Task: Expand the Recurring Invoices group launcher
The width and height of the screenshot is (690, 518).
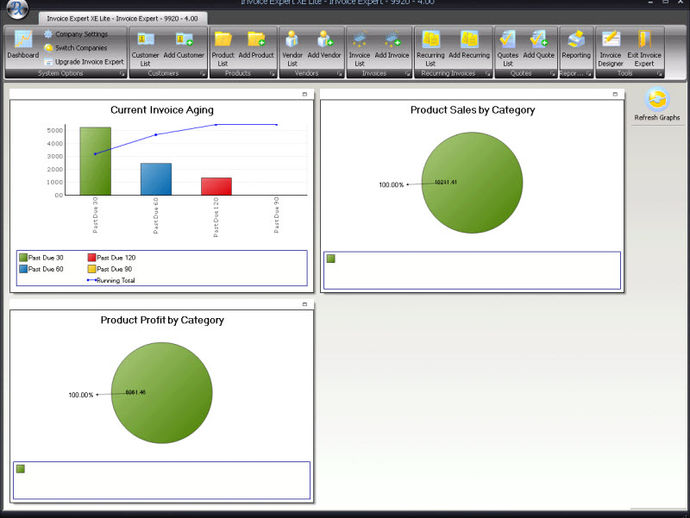Action: click(488, 74)
